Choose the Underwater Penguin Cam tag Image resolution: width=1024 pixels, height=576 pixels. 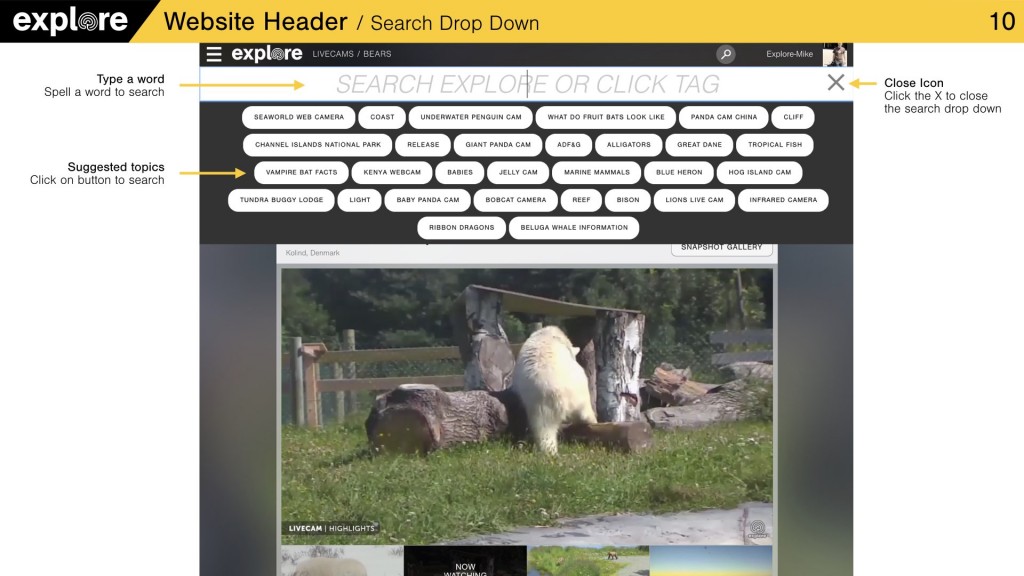click(x=470, y=117)
